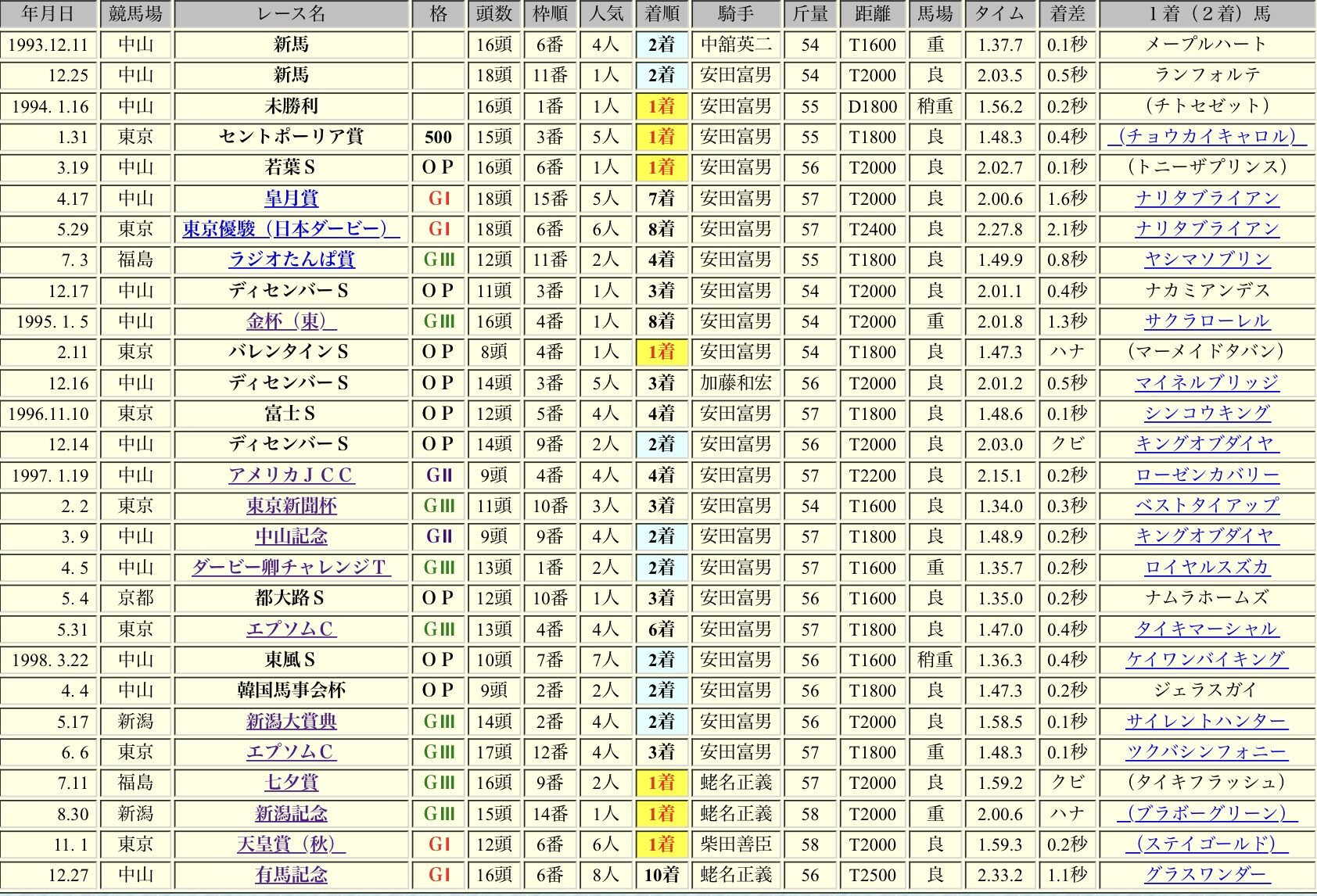Follow the 金杯（東） link
This screenshot has width=1317, height=896.
(291, 321)
